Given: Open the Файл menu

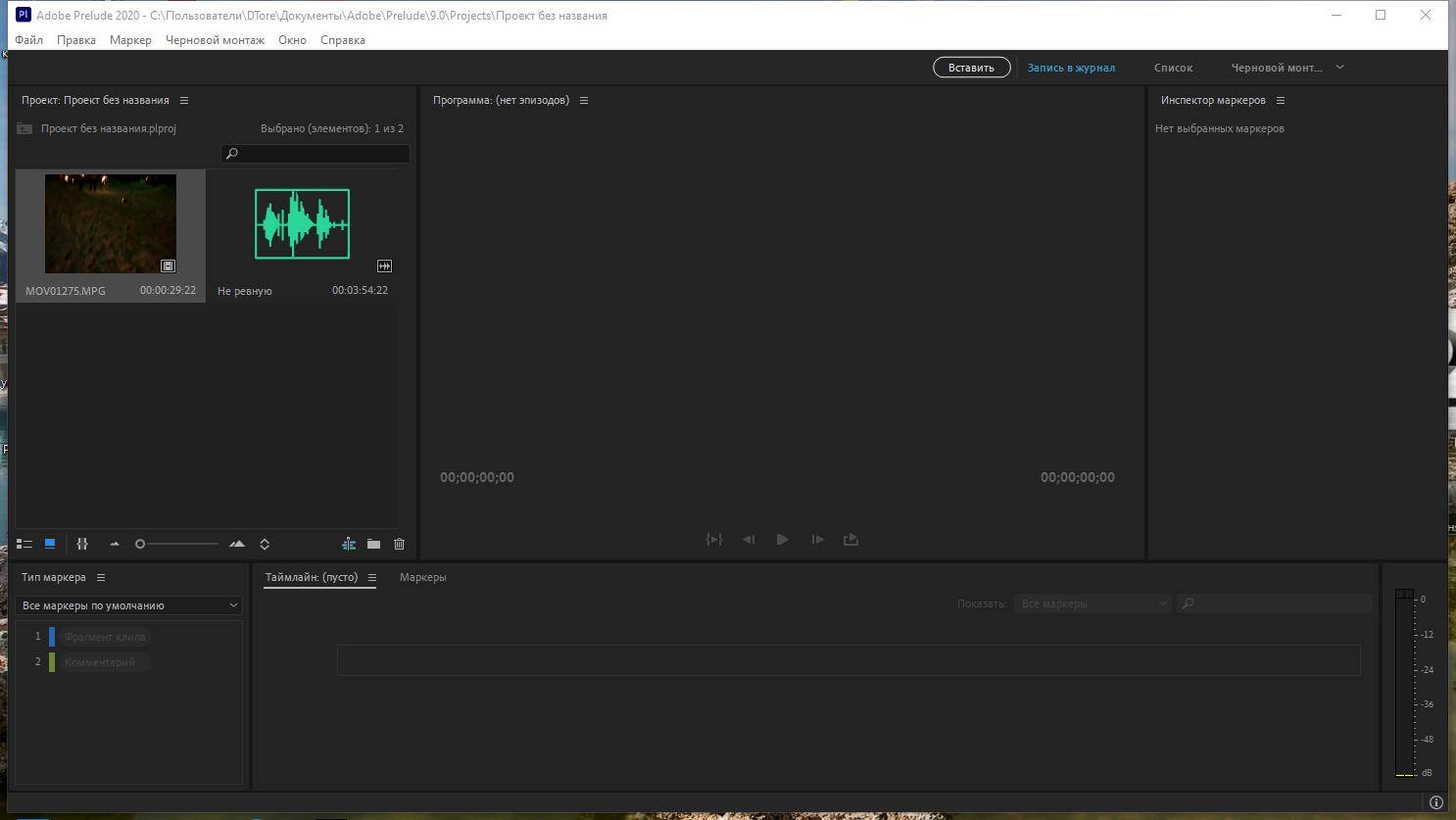Looking at the screenshot, I should point(28,40).
